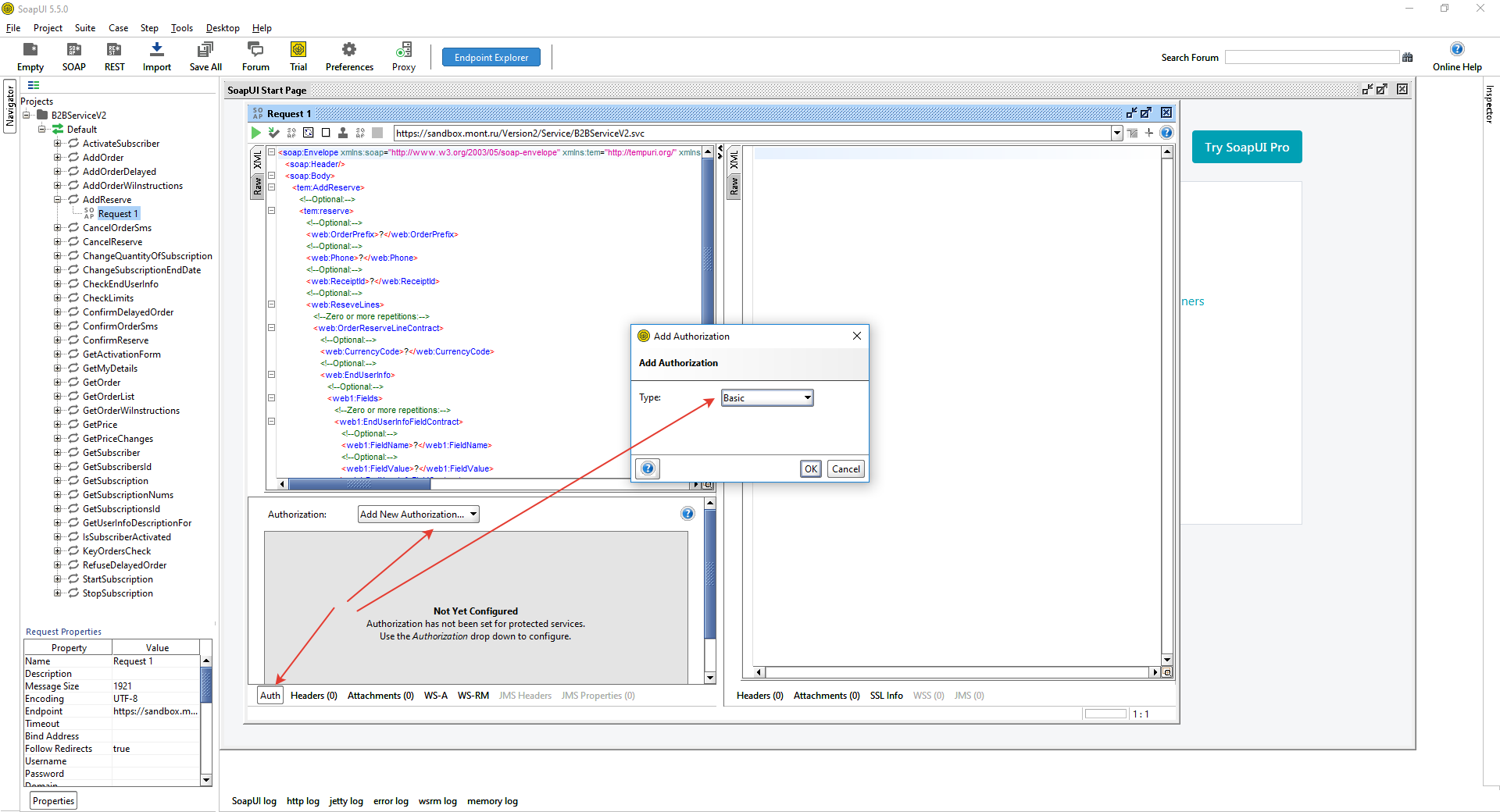Launch the Proxy tool from the toolbar
The image size is (1500, 812).
pyautogui.click(x=403, y=51)
